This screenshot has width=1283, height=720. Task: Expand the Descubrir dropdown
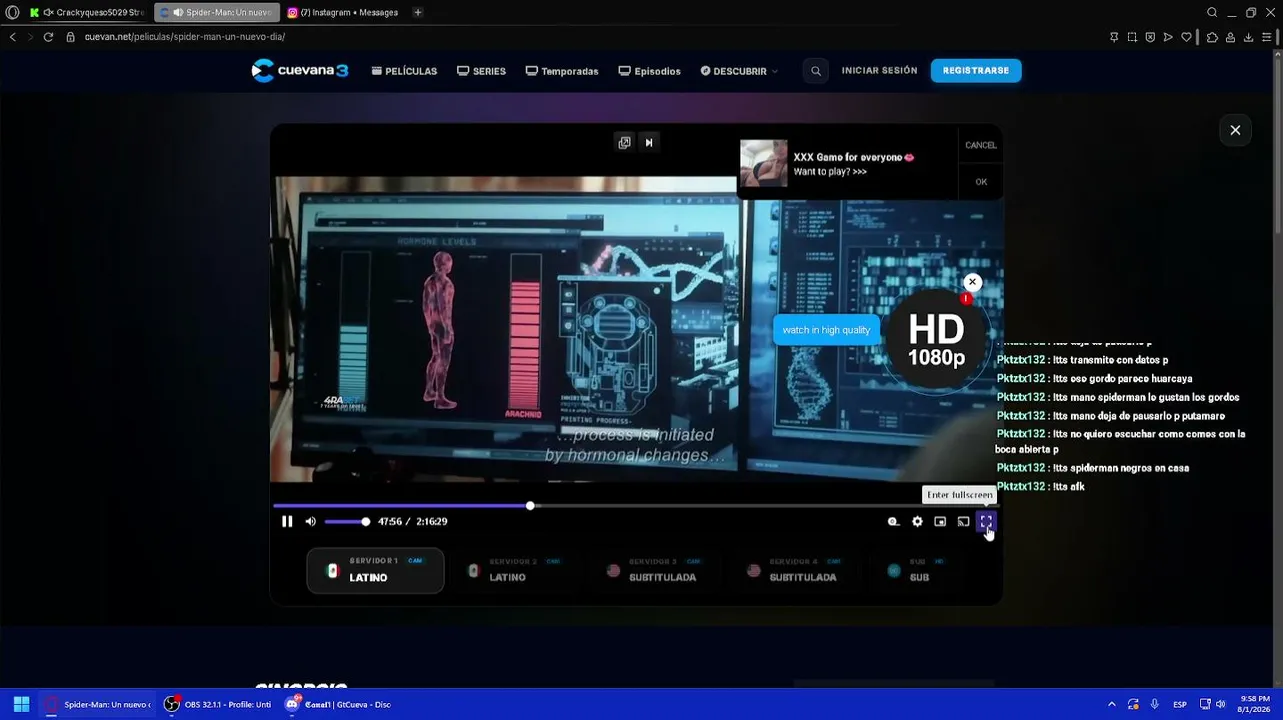tap(739, 71)
